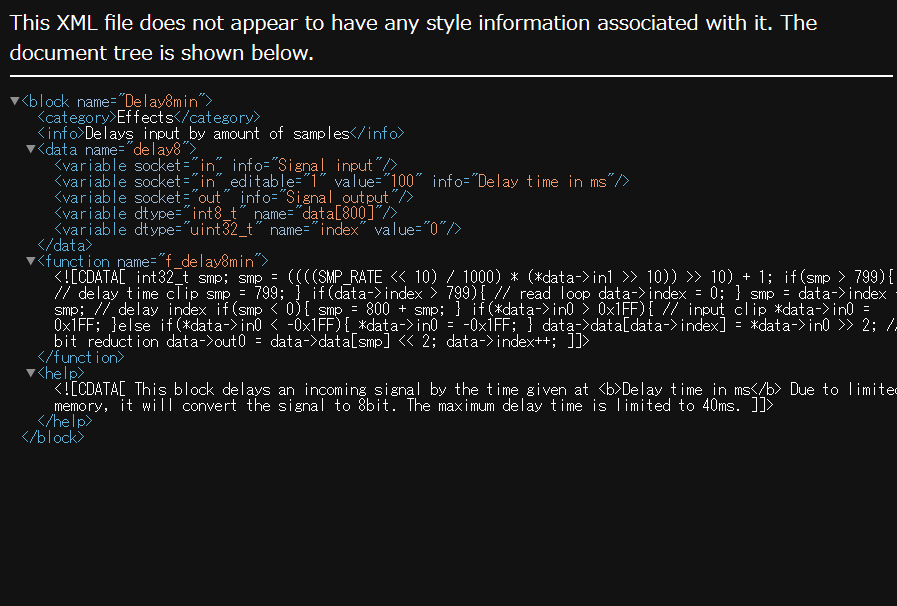897x606 pixels.
Task: Click the variable line with data[800]
Action: pos(225,213)
